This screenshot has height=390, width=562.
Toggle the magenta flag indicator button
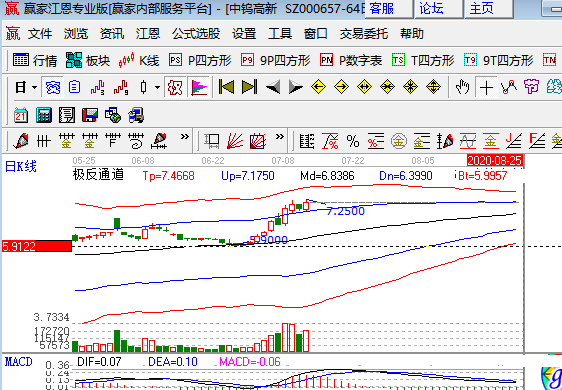point(199,87)
